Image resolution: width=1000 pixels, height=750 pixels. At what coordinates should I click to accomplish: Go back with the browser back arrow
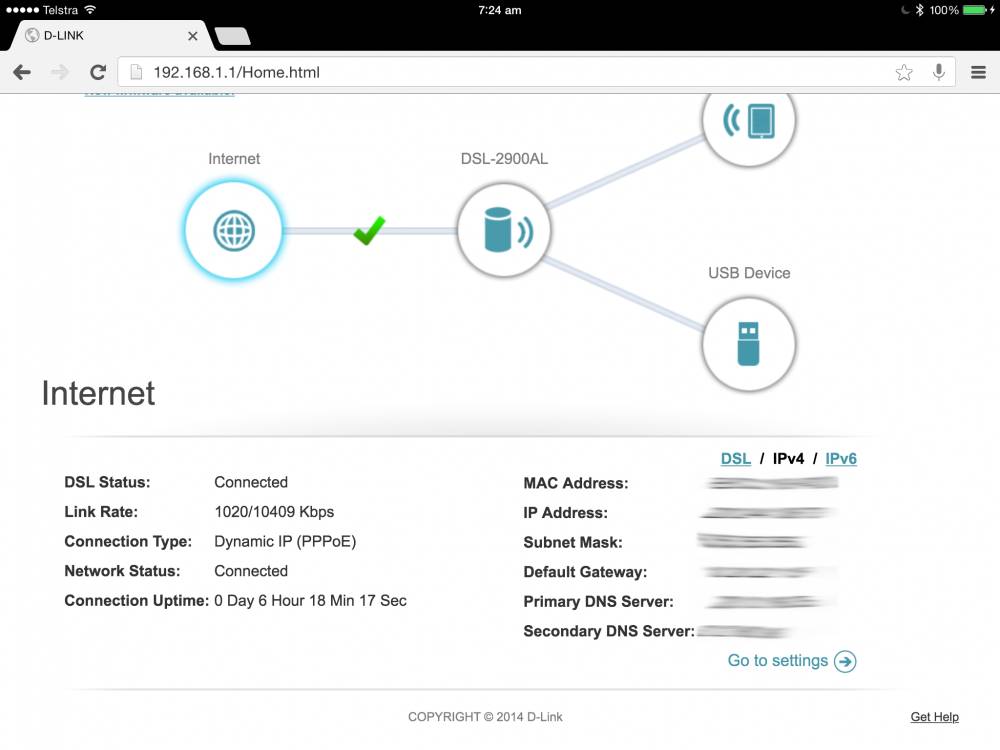pos(22,72)
